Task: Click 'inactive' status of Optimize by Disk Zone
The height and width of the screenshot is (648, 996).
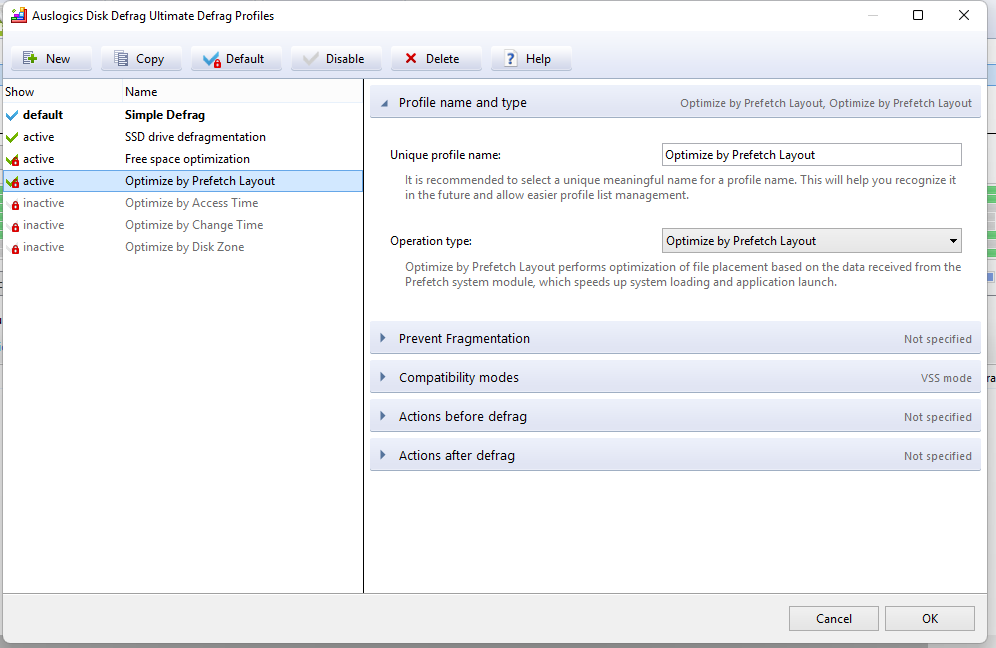Action: 43,247
